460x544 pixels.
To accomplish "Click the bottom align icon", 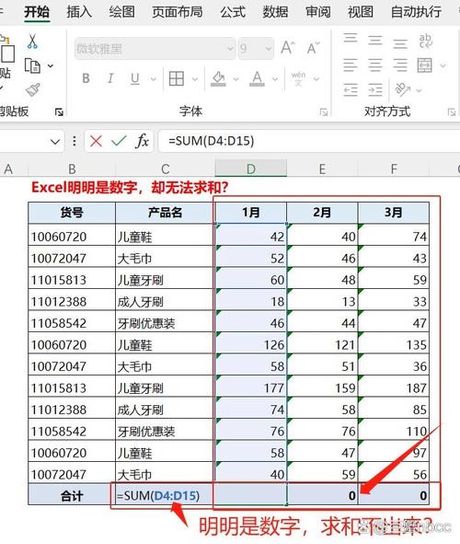I will pyautogui.click(x=400, y=43).
